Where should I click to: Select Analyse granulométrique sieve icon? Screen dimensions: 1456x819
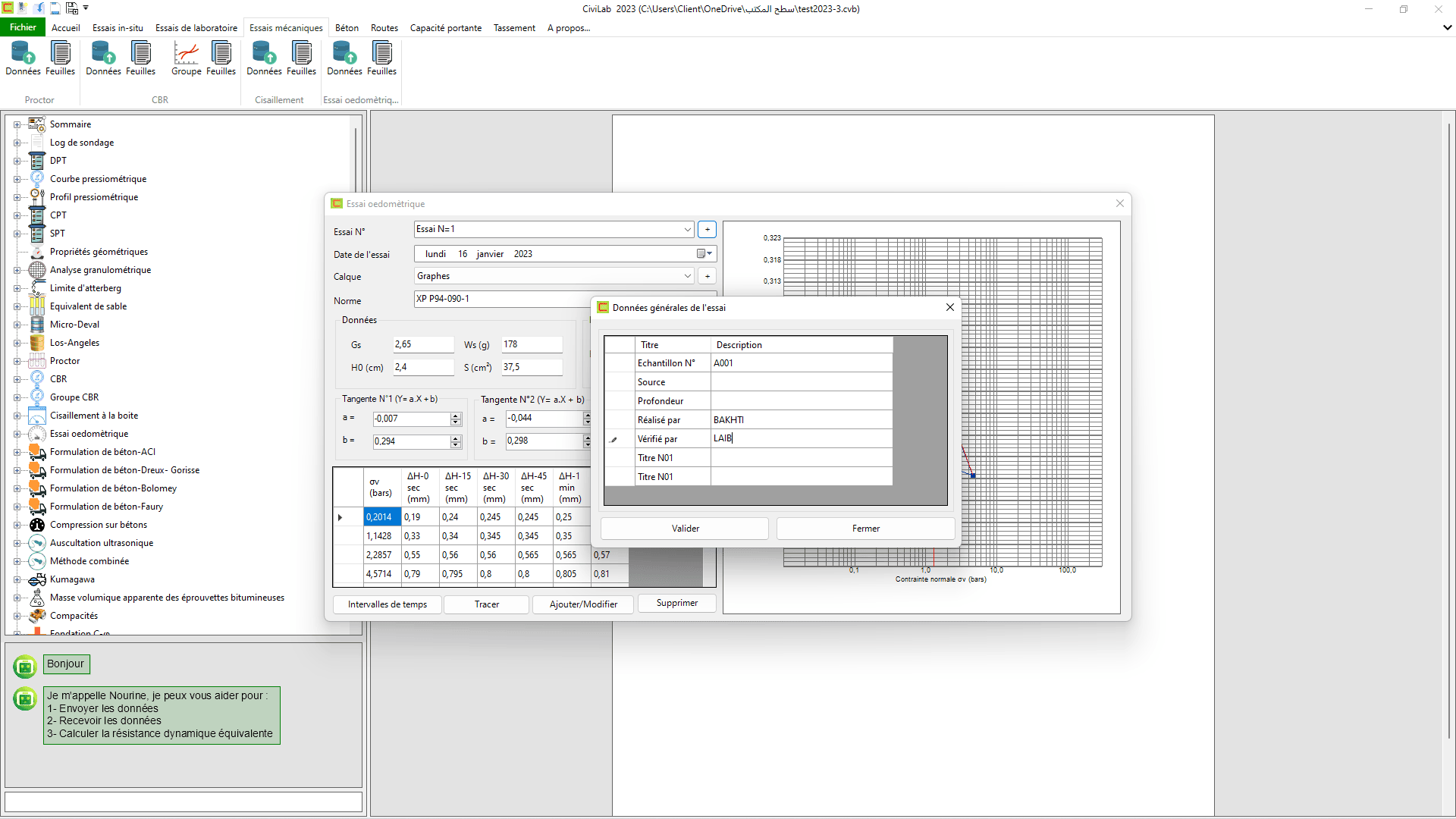point(37,270)
